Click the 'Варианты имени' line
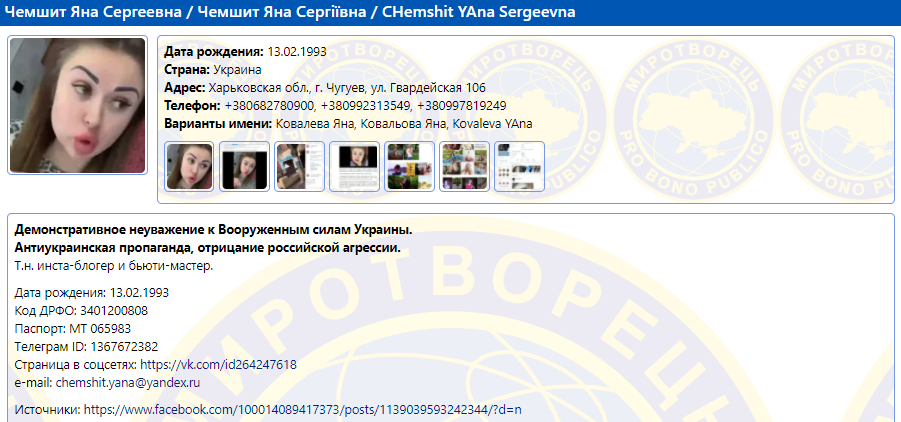The width and height of the screenshot is (901, 422). (348, 124)
